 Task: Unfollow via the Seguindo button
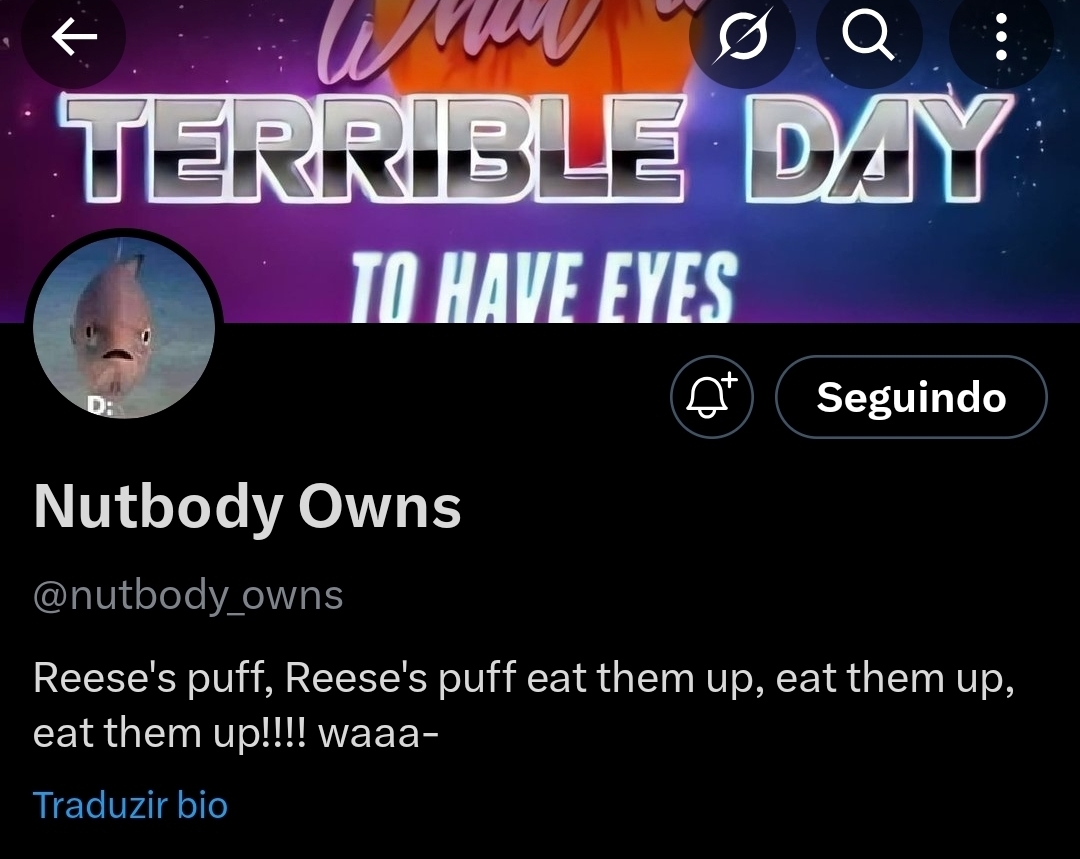[911, 397]
